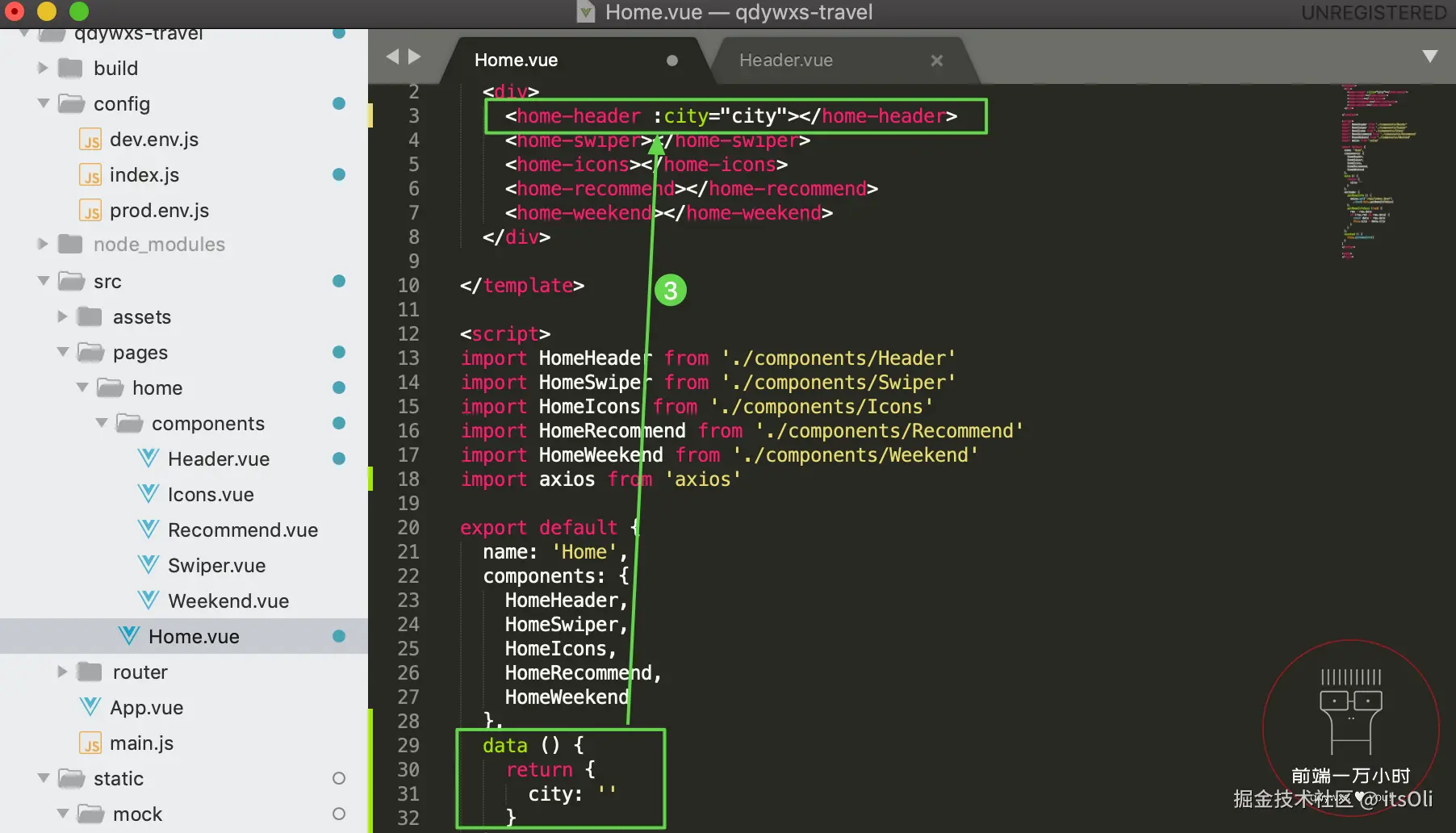Click the static folder icon

coord(71,778)
